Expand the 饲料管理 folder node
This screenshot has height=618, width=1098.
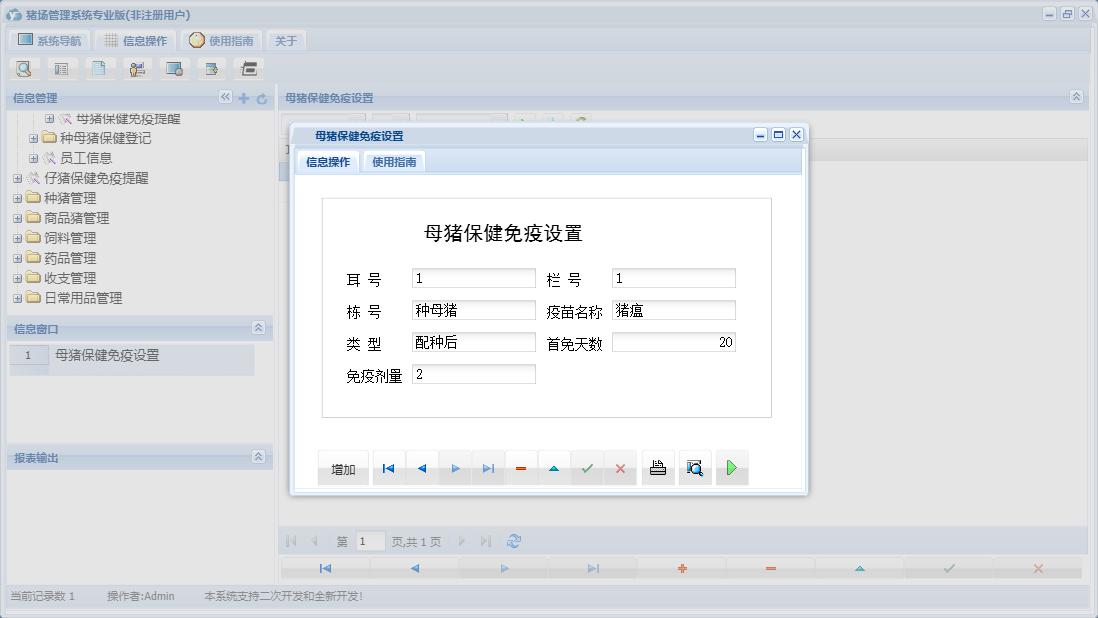(x=18, y=238)
